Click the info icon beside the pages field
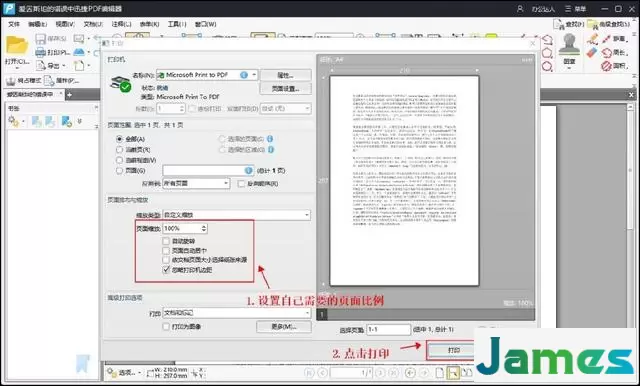 (x=248, y=171)
